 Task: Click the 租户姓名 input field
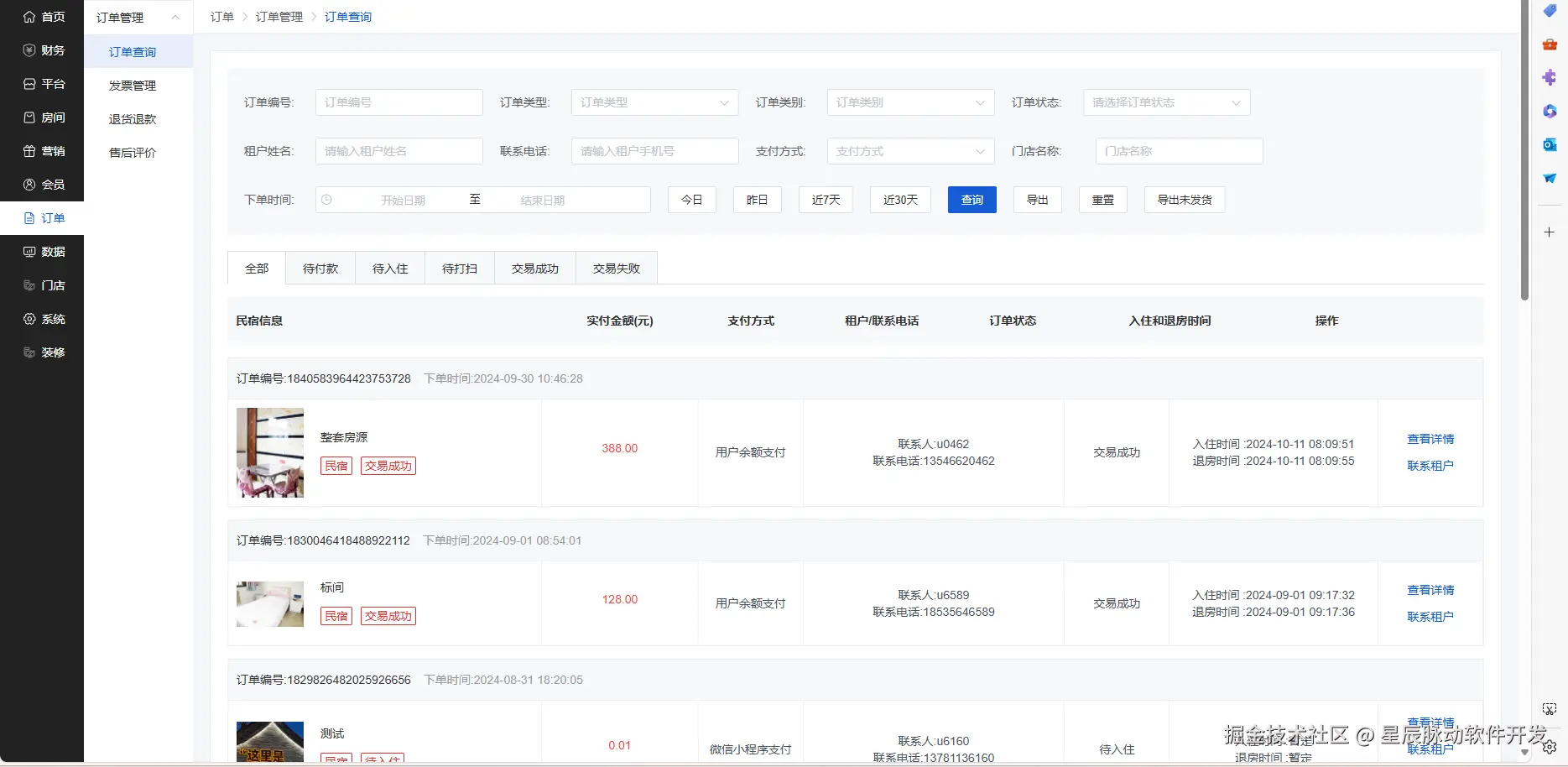[399, 151]
